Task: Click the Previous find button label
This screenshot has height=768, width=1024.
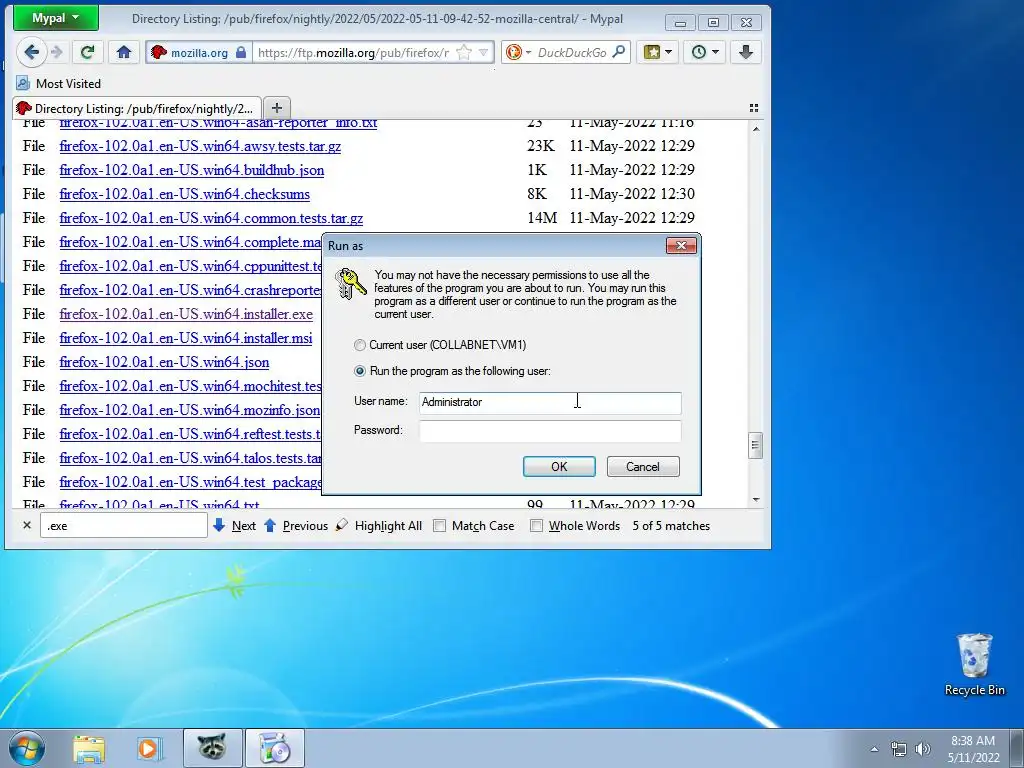Action: tap(305, 526)
